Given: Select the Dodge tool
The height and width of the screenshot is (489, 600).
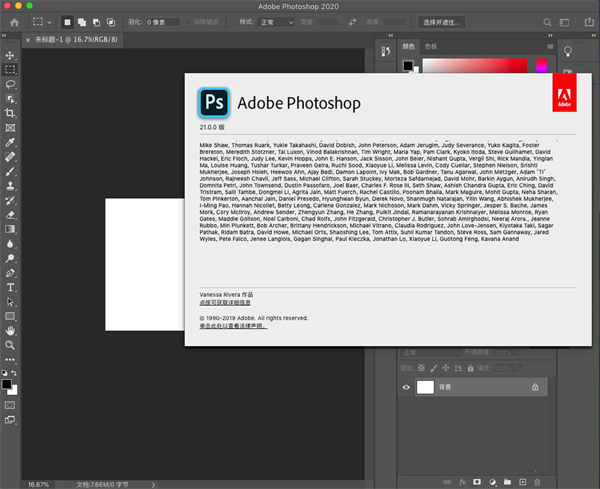Looking at the screenshot, I should [x=10, y=258].
